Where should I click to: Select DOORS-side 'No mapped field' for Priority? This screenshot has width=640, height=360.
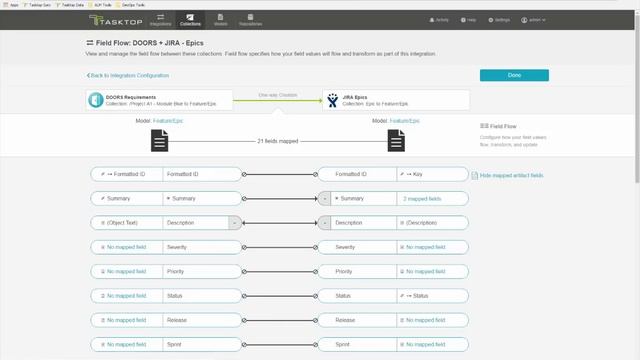[x=127, y=271]
